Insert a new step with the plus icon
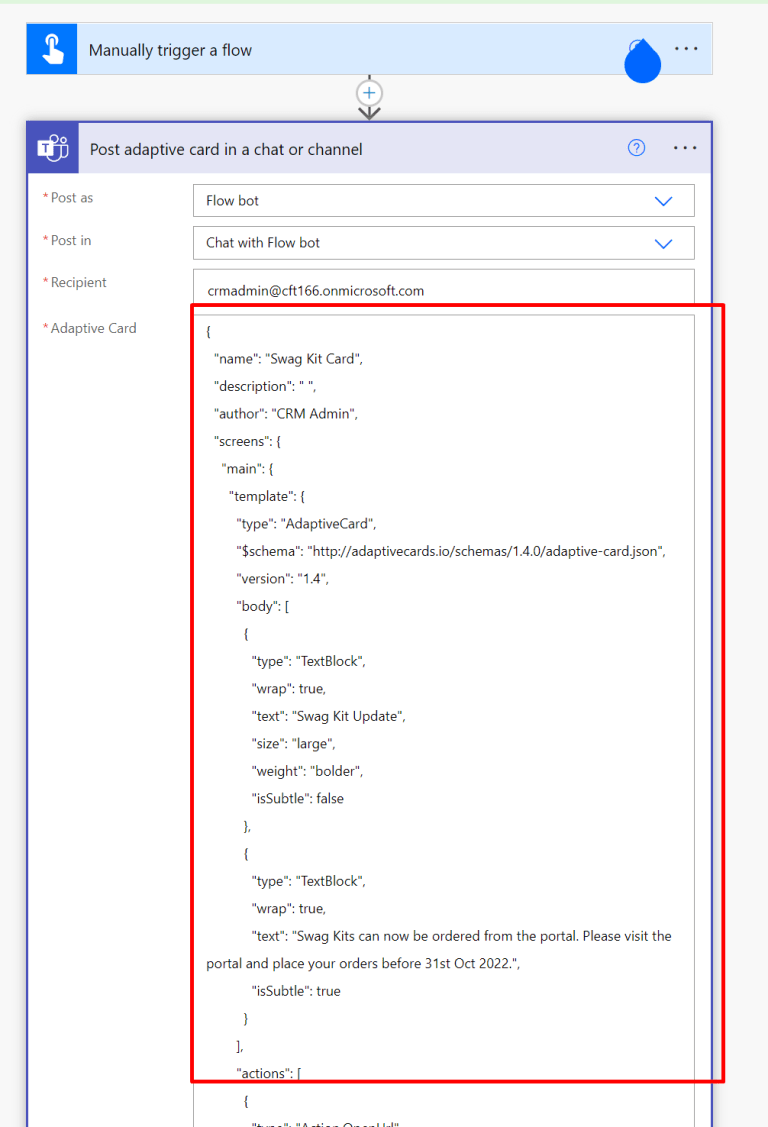 click(x=370, y=92)
